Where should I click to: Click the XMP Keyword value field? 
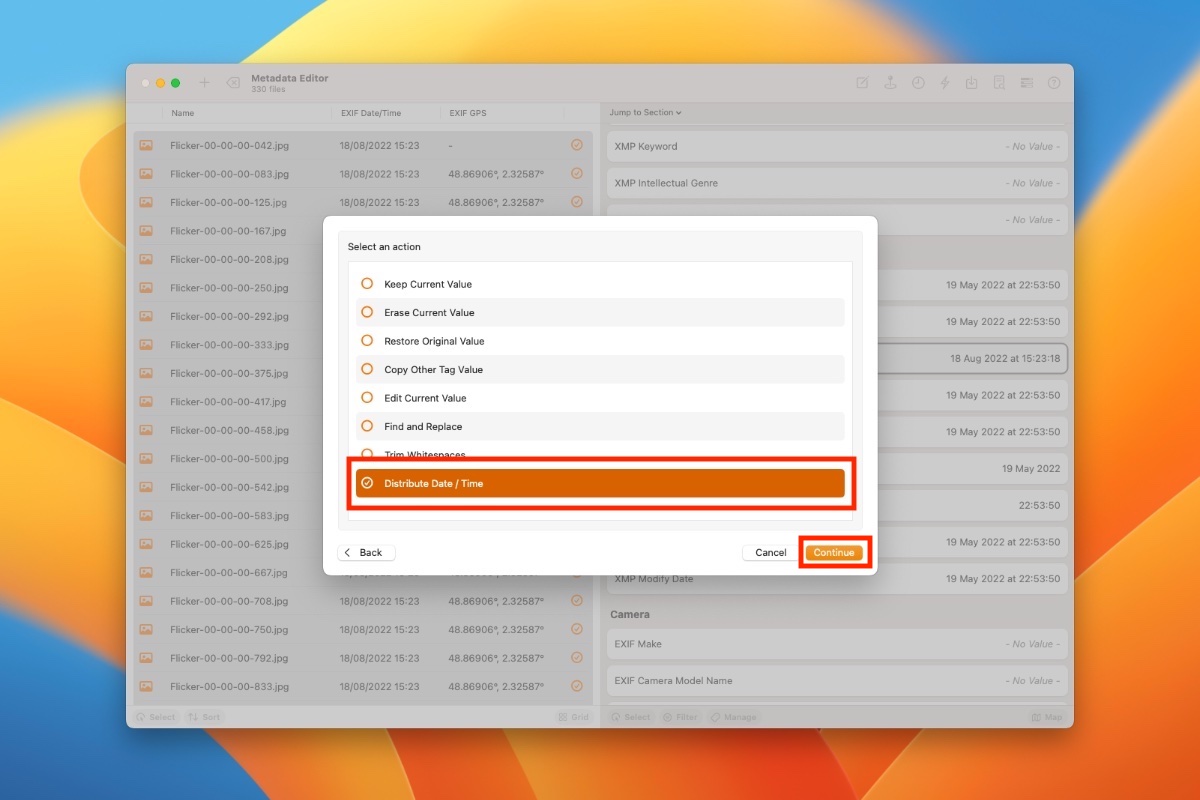click(x=837, y=146)
